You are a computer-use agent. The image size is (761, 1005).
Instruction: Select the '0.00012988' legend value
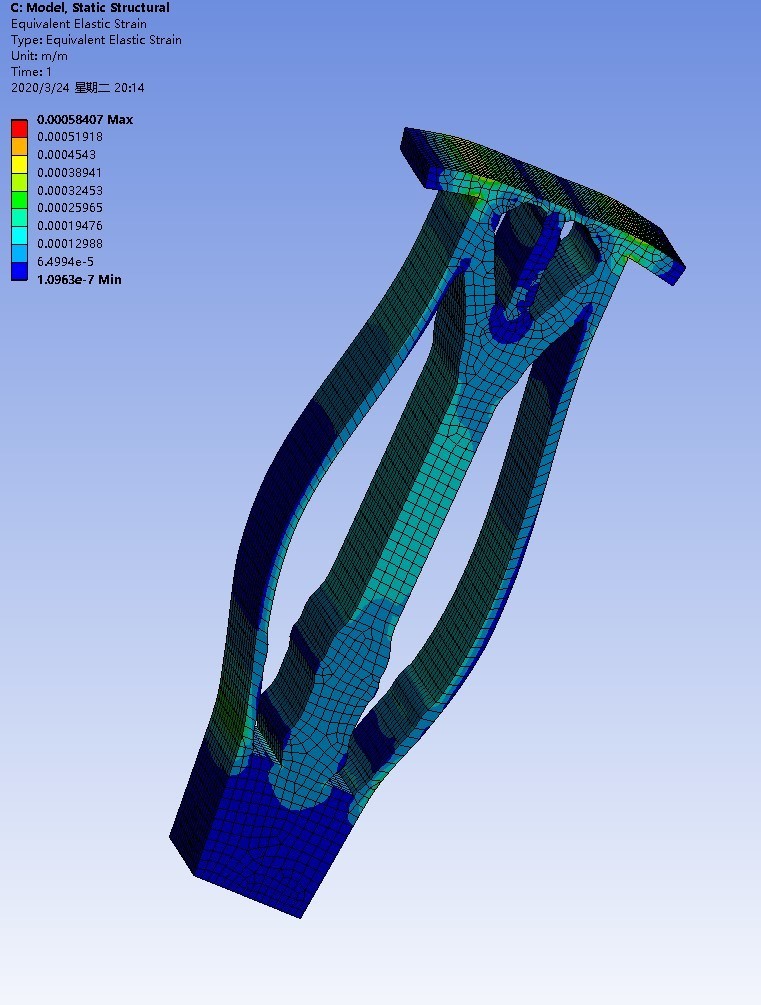(70, 244)
